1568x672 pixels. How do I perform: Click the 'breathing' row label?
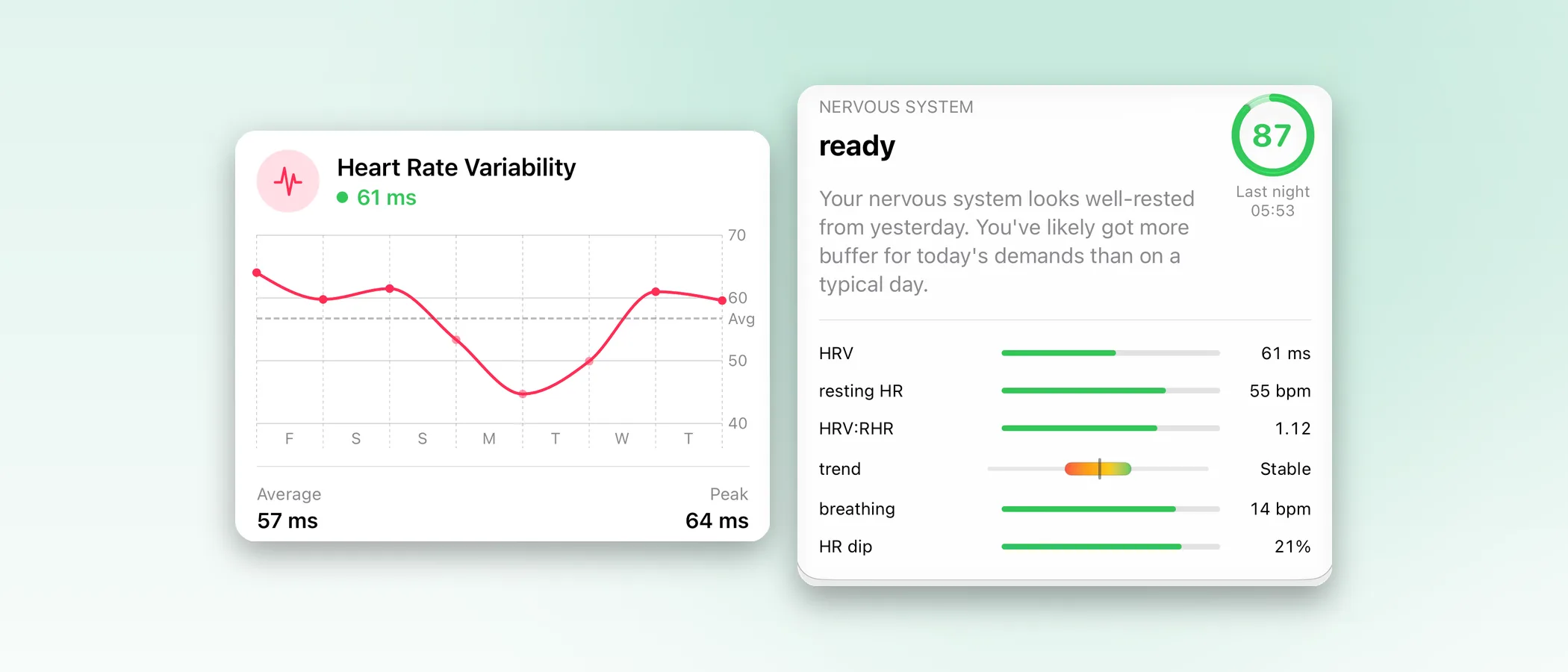click(x=856, y=509)
